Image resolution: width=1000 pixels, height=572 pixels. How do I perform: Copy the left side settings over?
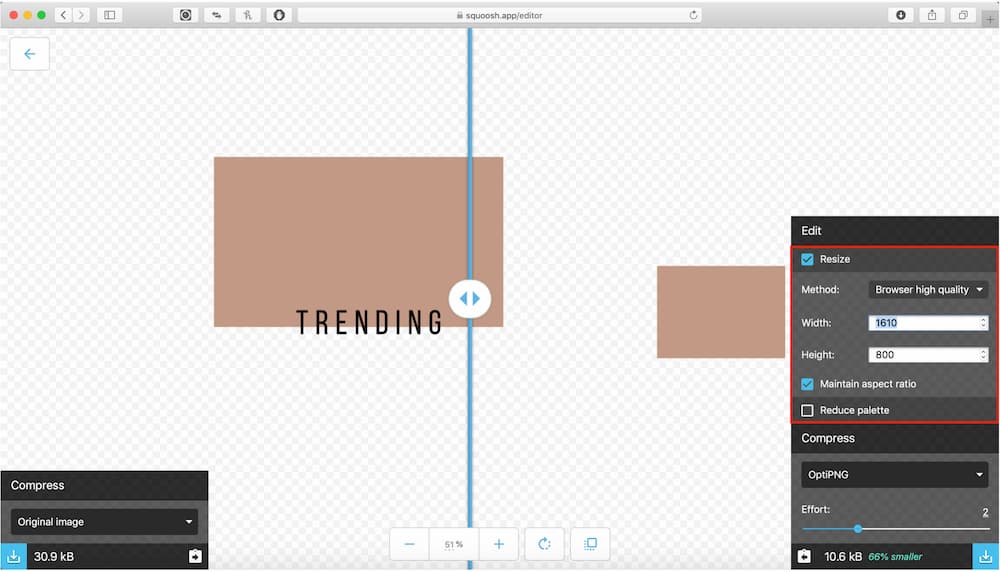195,556
